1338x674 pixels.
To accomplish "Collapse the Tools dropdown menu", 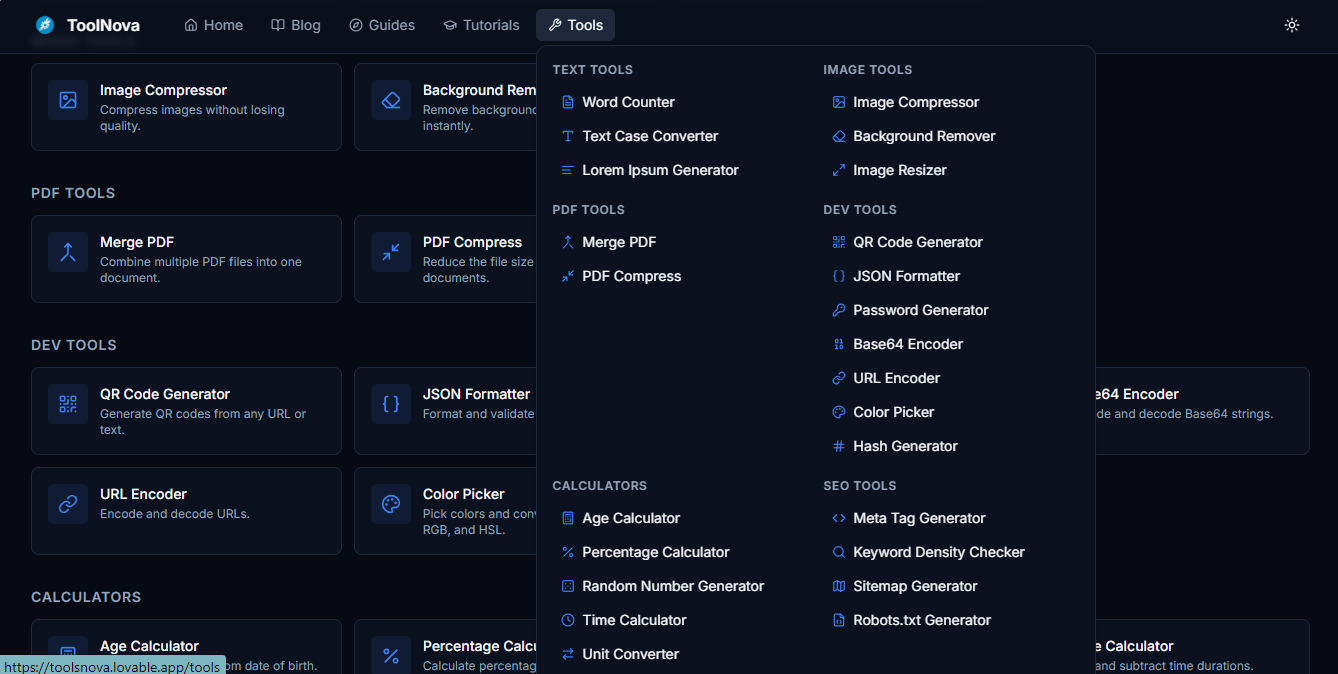I will tap(575, 25).
